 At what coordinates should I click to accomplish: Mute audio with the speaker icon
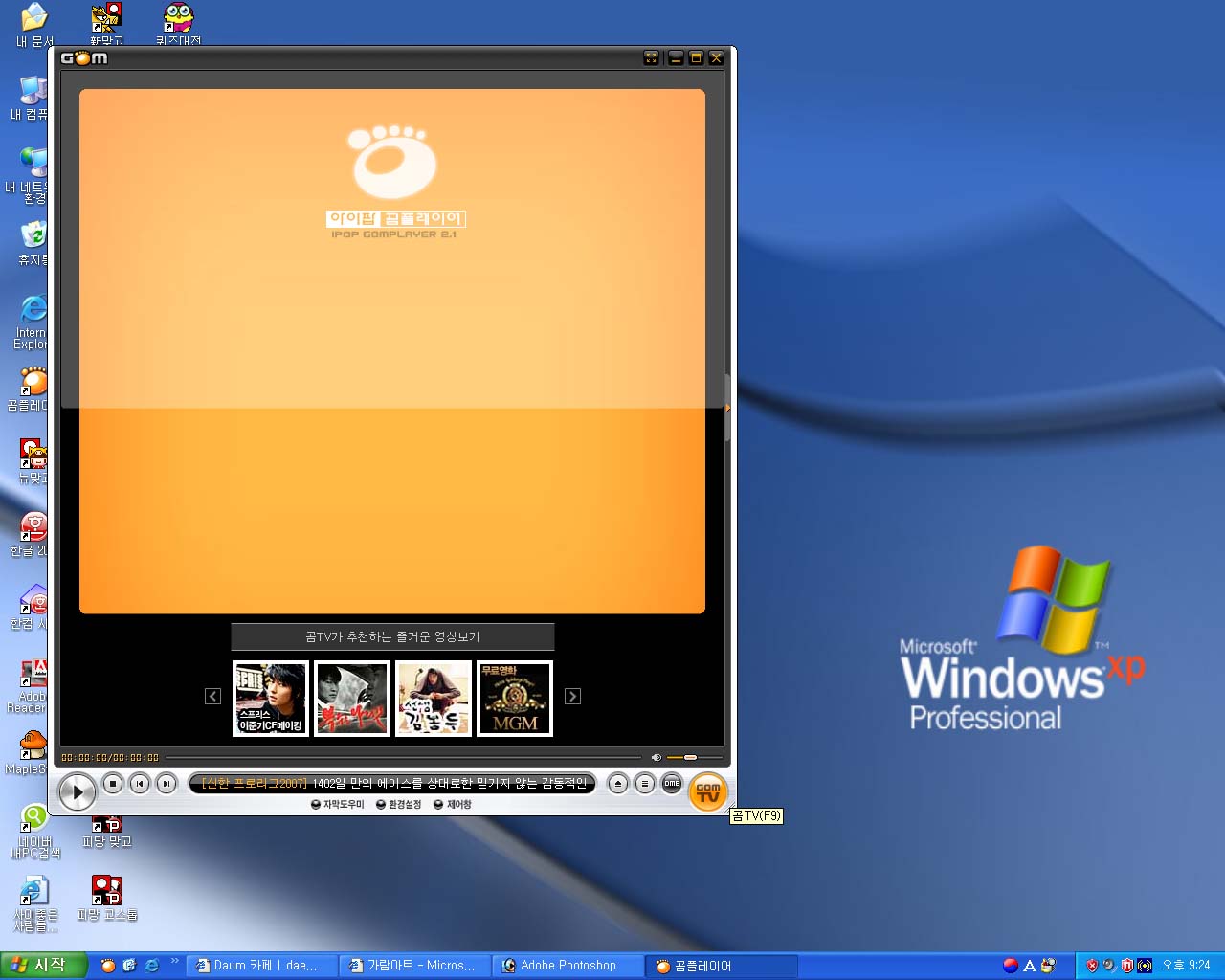pos(657,757)
